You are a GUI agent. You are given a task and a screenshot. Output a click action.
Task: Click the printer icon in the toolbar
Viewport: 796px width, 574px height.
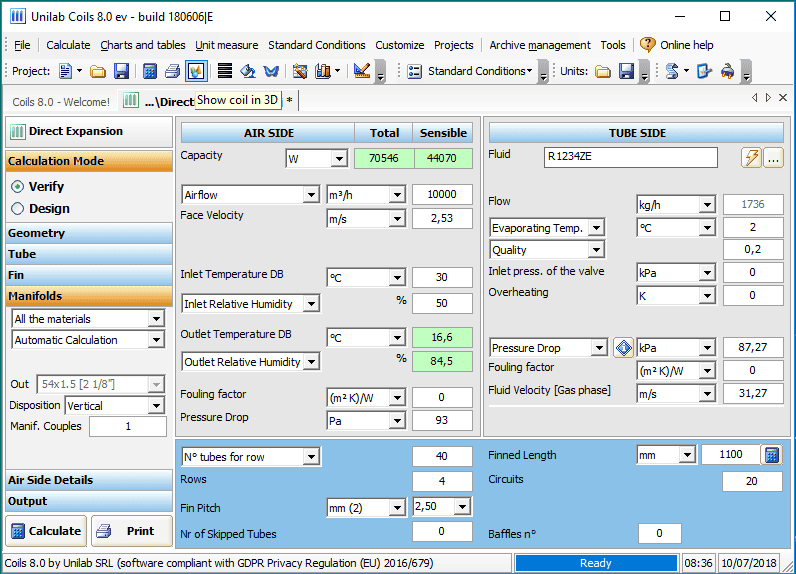(172, 71)
